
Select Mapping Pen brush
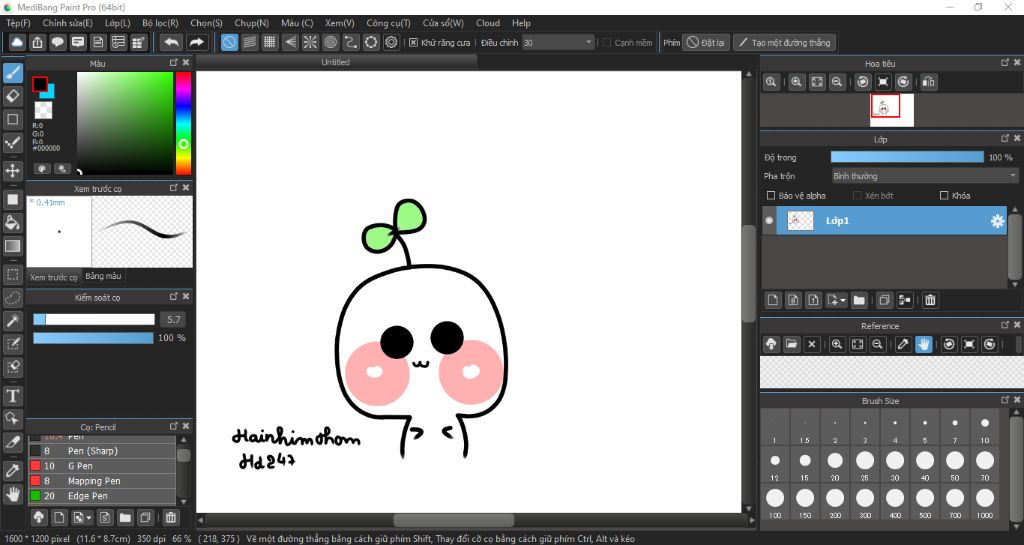(101, 481)
